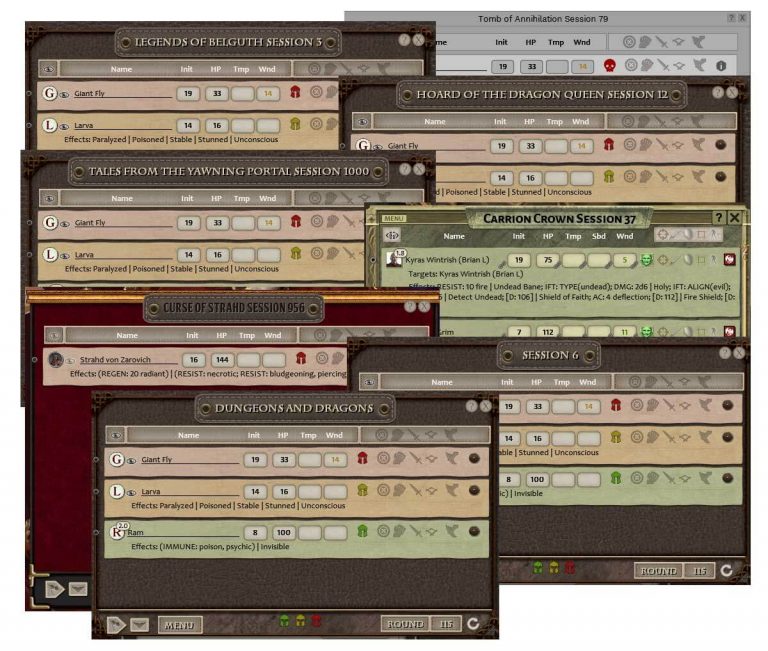Open the help question mark in Carrion Crown window

pyautogui.click(x=719, y=217)
